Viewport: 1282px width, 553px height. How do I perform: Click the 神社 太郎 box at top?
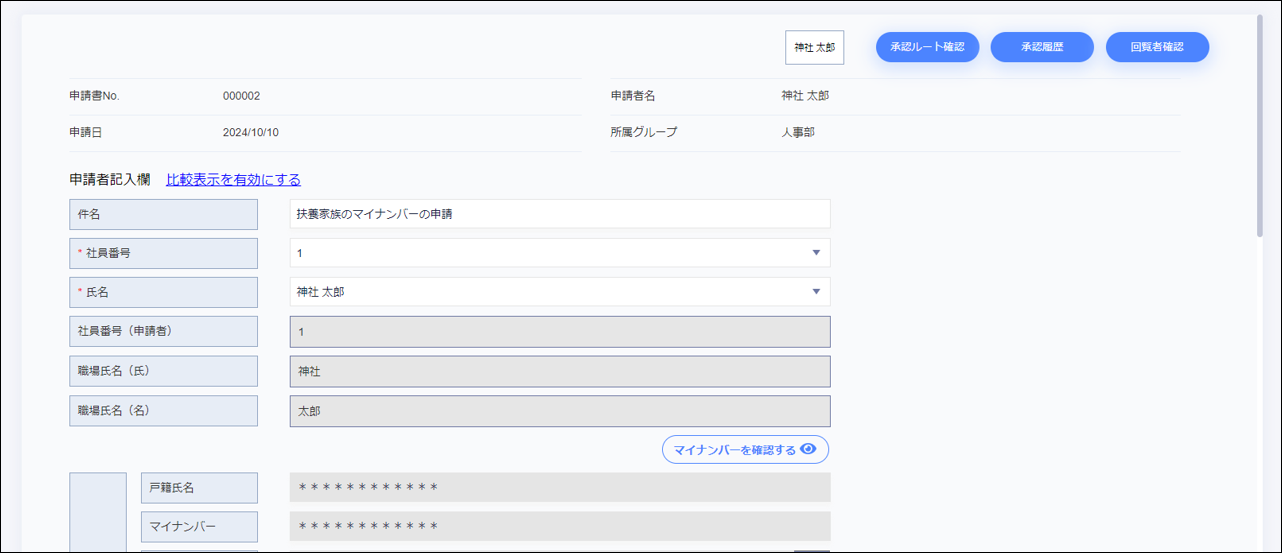[814, 47]
